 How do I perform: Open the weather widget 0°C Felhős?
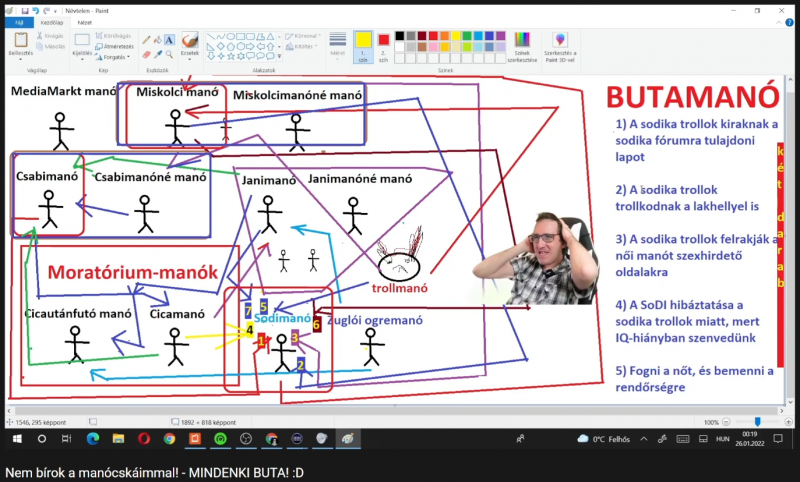(604, 439)
